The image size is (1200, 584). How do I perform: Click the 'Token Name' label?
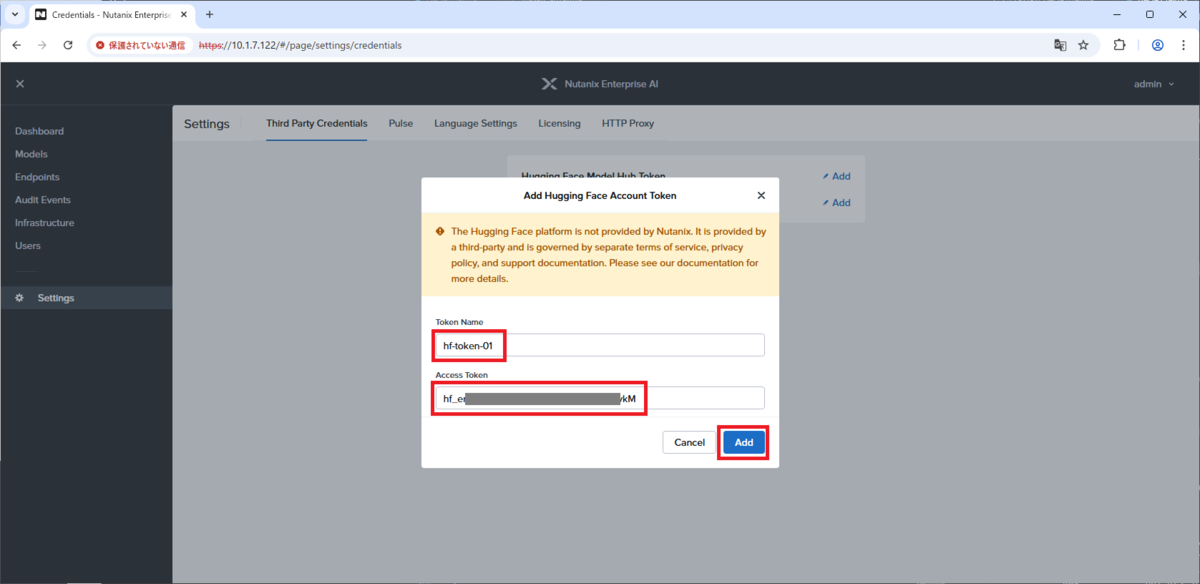click(x=460, y=322)
